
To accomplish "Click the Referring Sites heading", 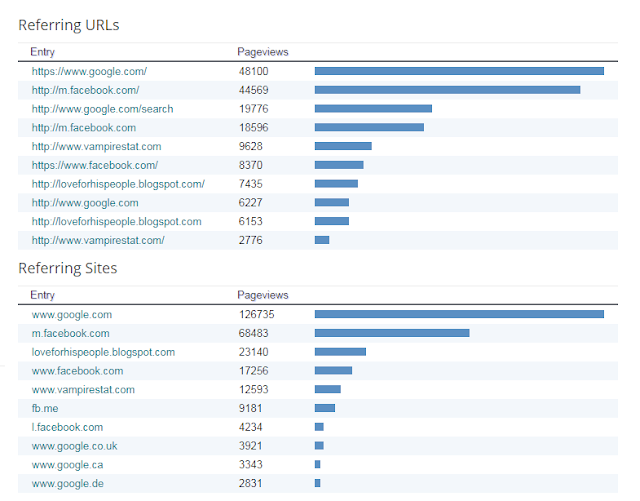I will 68,269.
